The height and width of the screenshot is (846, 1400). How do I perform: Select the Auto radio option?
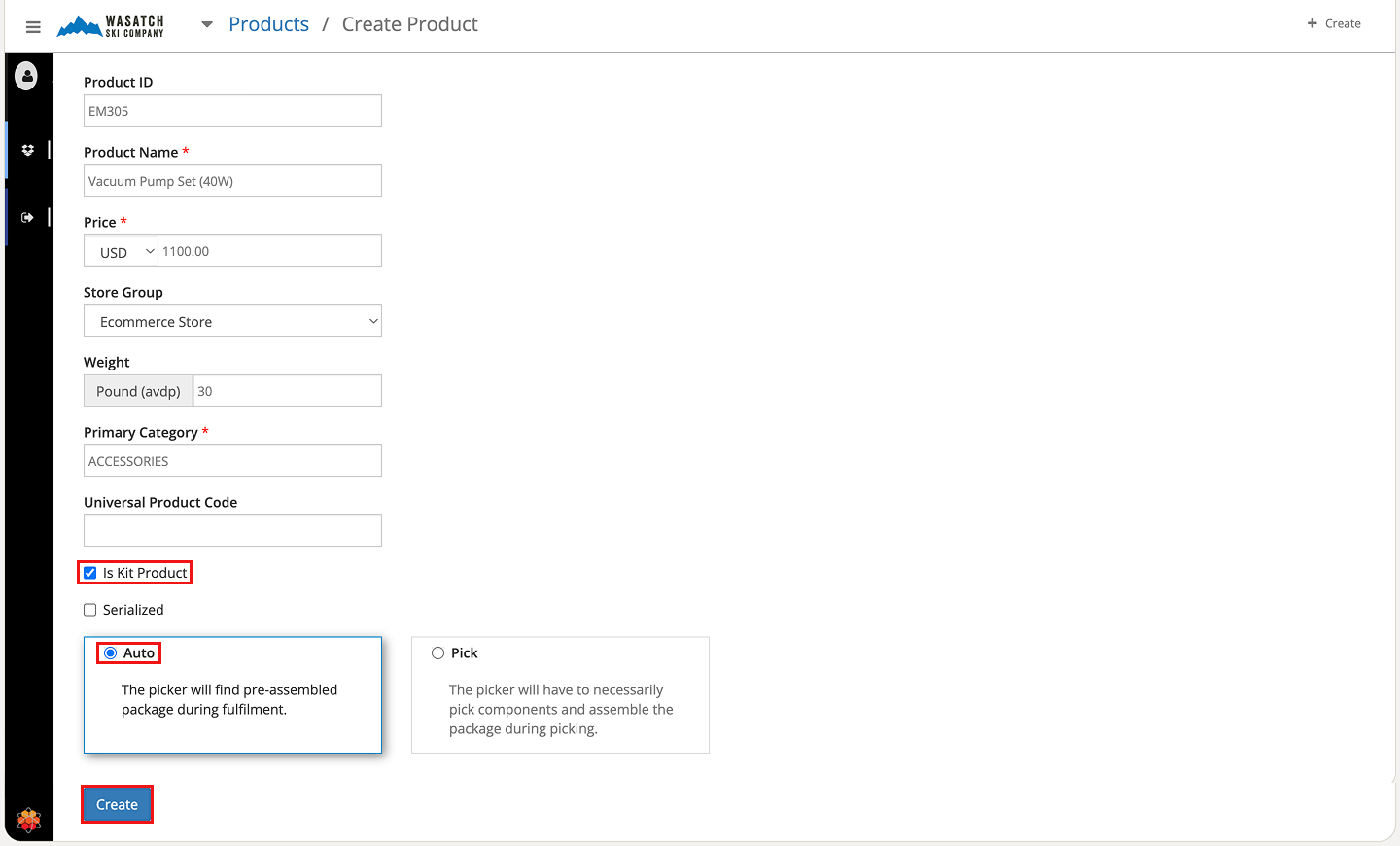(111, 653)
